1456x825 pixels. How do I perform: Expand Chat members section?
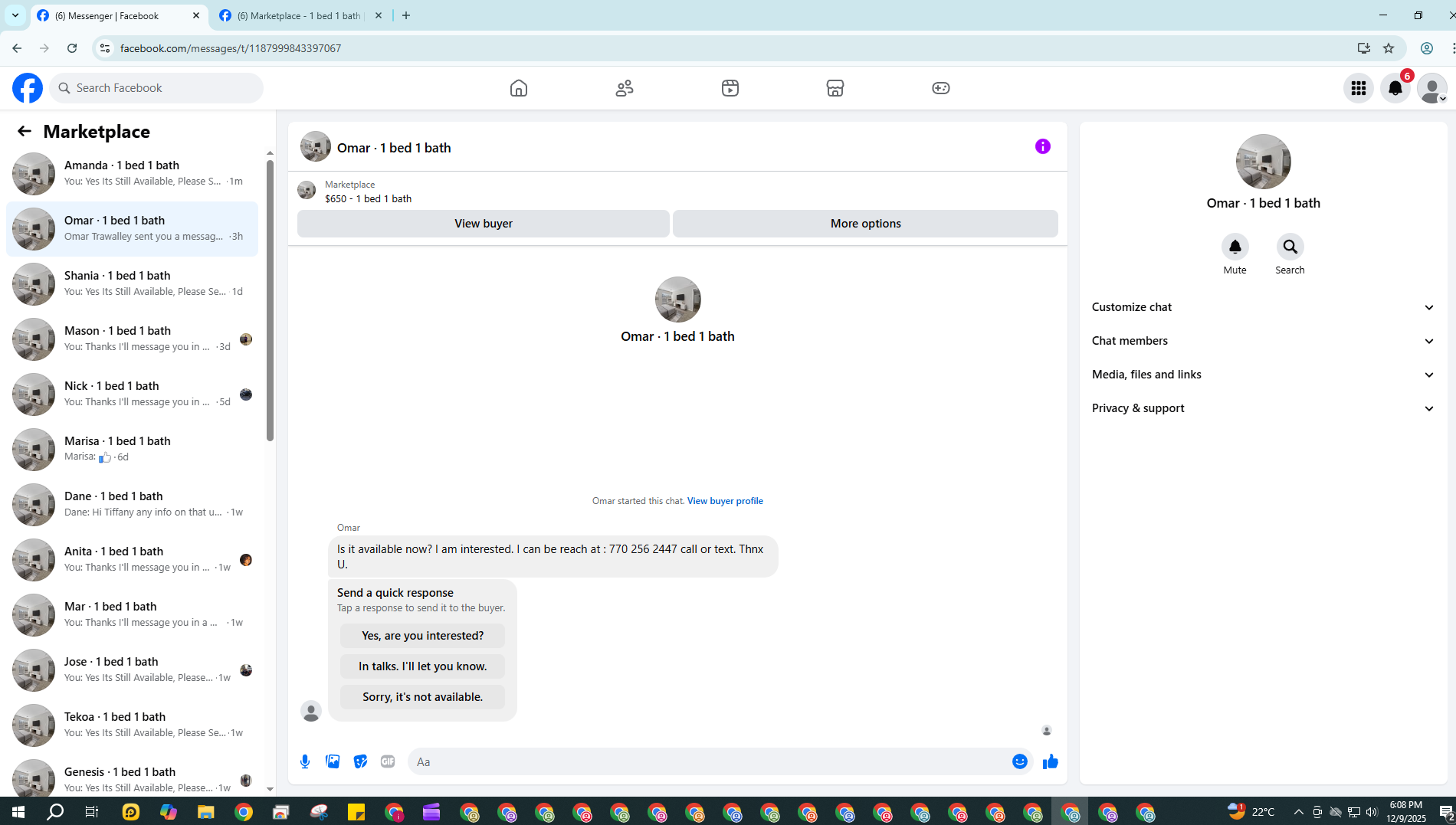(x=1263, y=341)
